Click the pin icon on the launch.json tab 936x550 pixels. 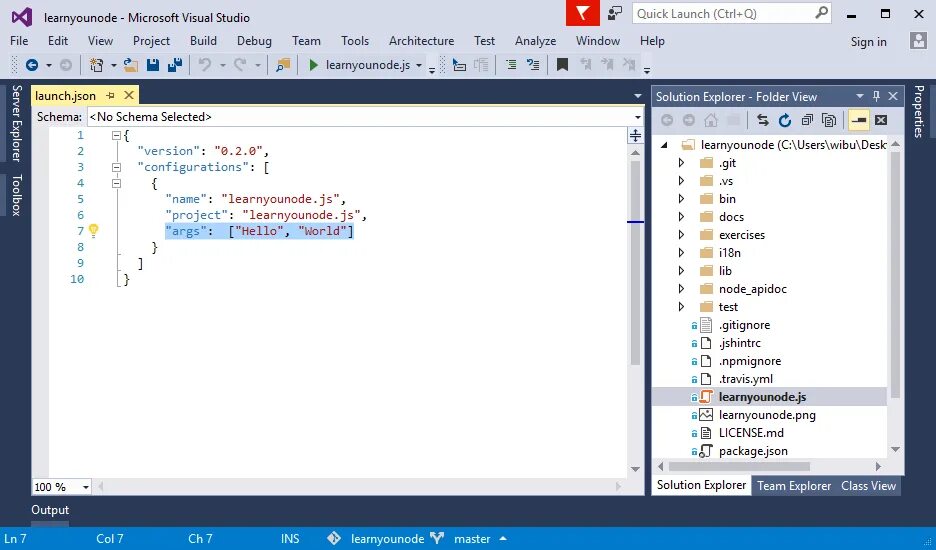(x=110, y=96)
